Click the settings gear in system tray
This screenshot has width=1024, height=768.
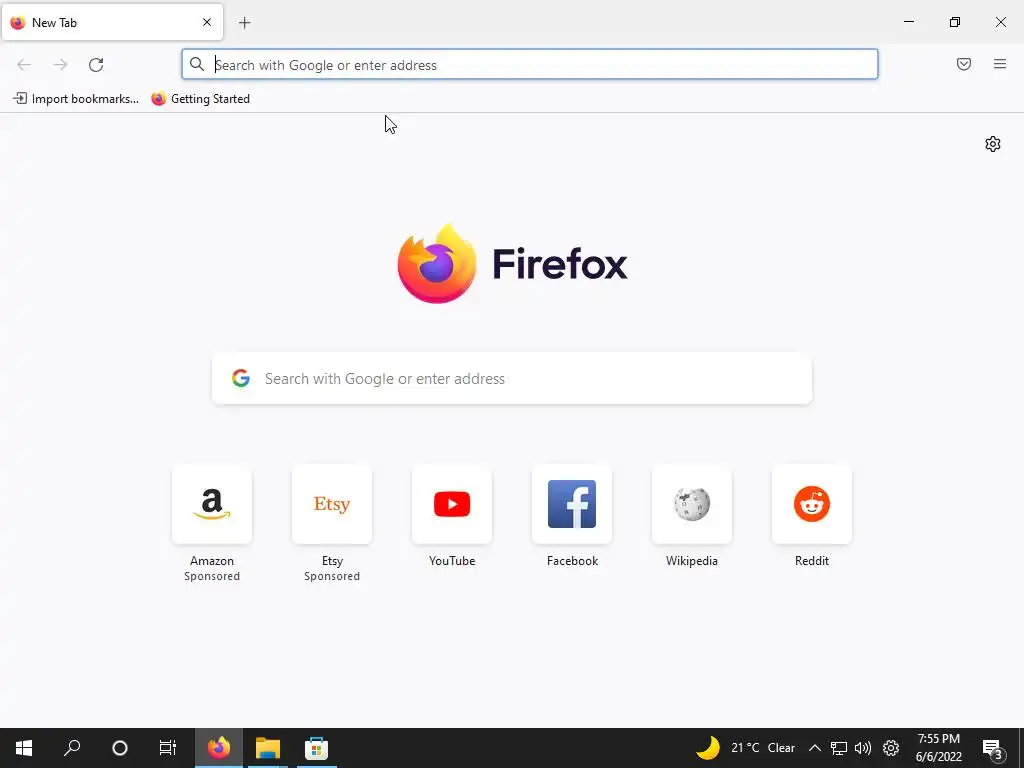pos(891,748)
